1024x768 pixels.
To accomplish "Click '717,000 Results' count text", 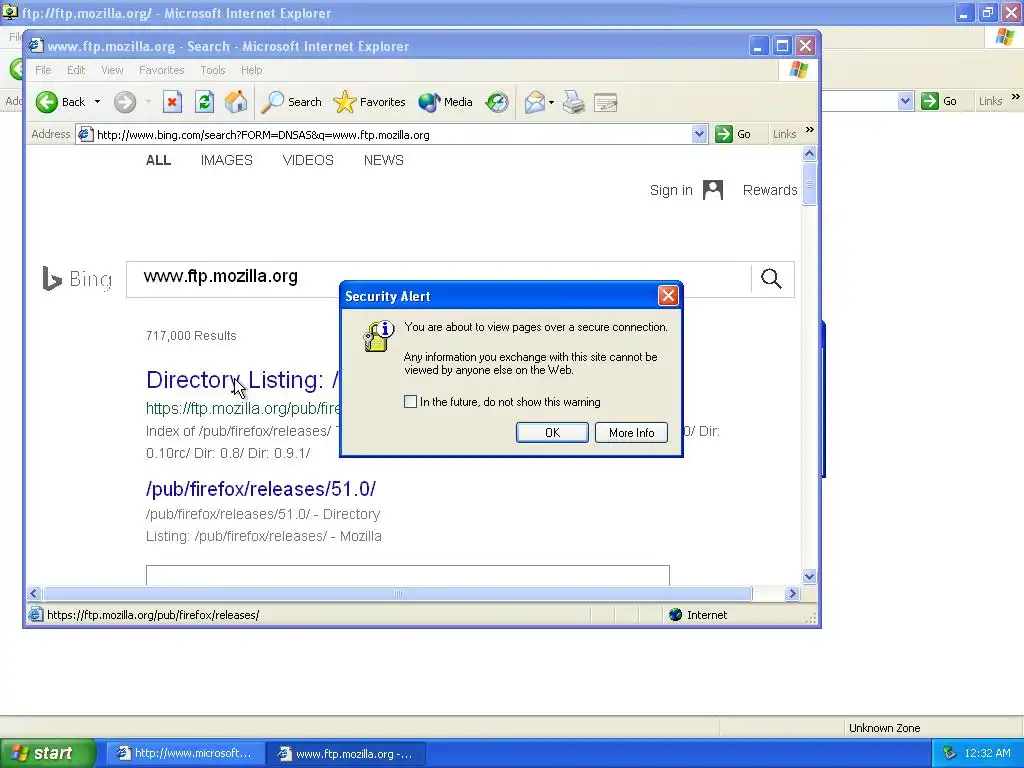I will coord(191,336).
